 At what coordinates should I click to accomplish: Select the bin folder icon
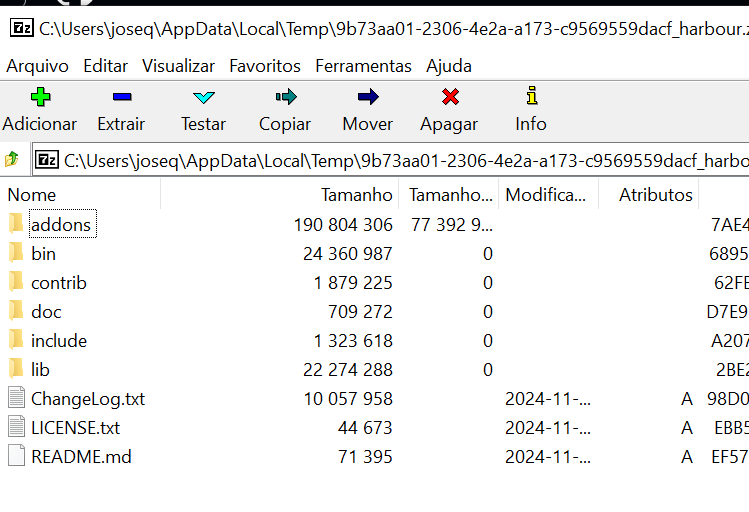tap(16, 253)
